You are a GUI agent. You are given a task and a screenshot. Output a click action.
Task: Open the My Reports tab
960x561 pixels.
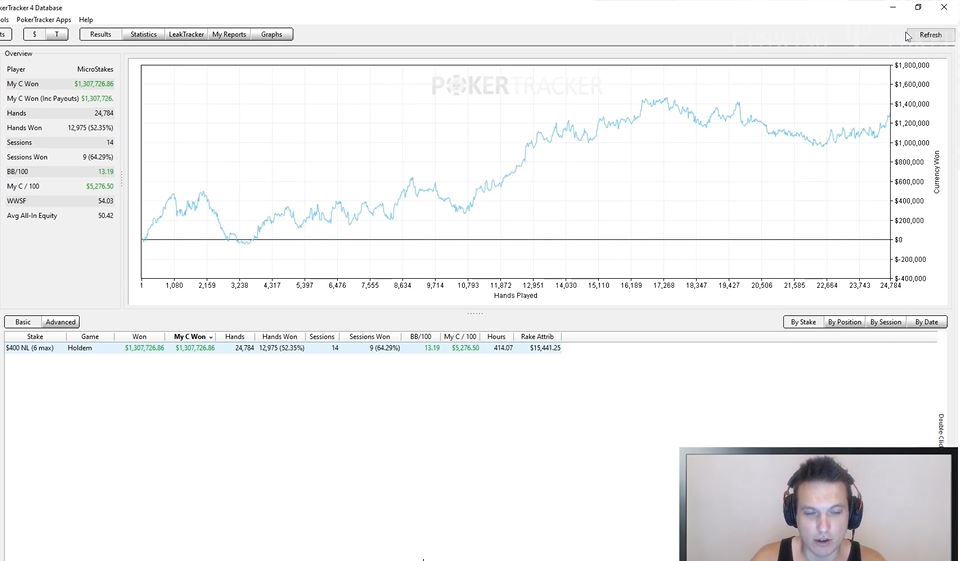[x=229, y=34]
